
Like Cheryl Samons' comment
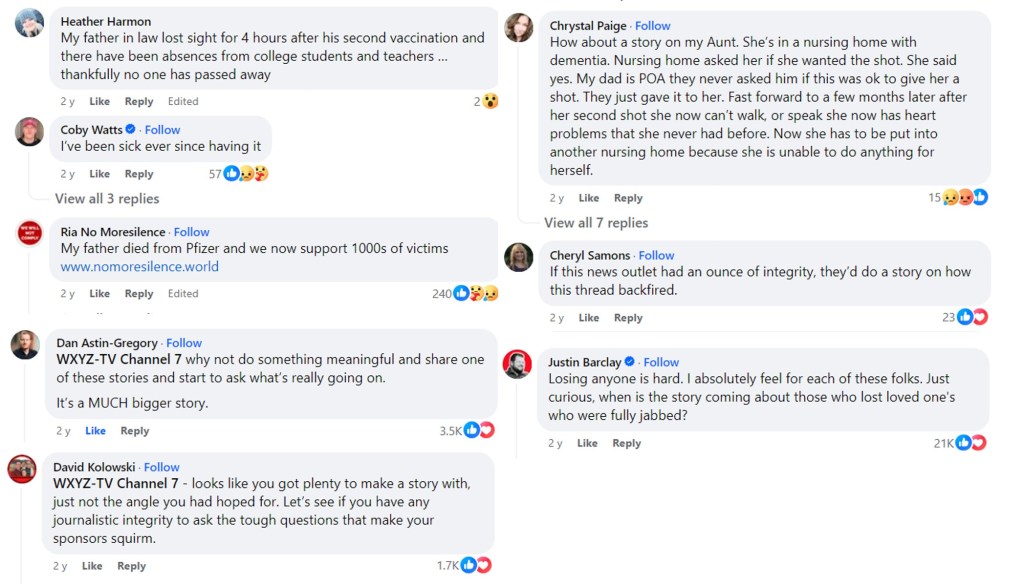589,318
